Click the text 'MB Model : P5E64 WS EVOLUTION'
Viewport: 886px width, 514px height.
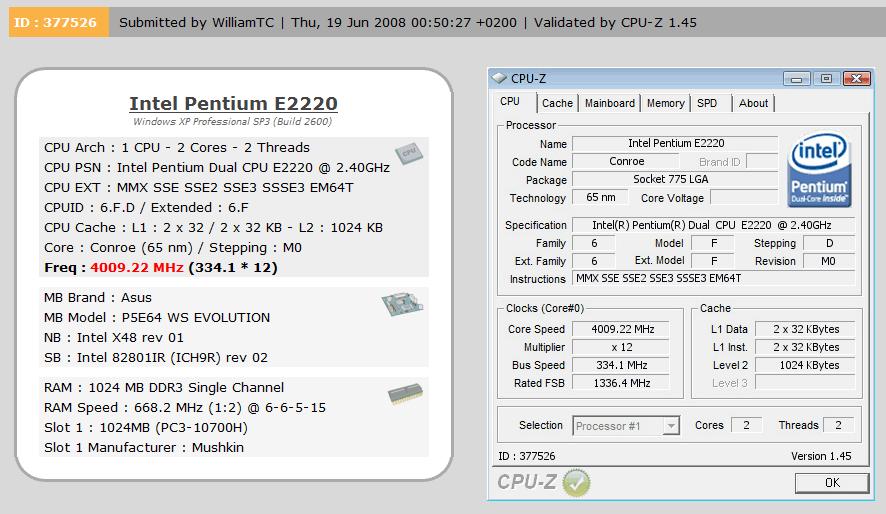point(157,317)
